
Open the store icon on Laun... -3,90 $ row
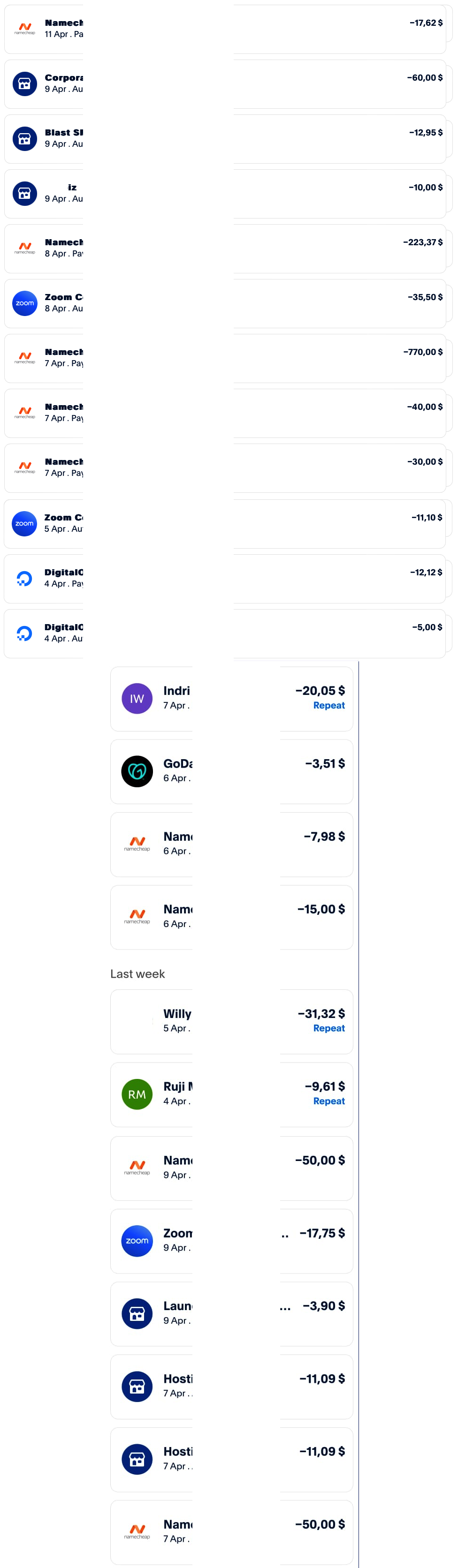137,1313
